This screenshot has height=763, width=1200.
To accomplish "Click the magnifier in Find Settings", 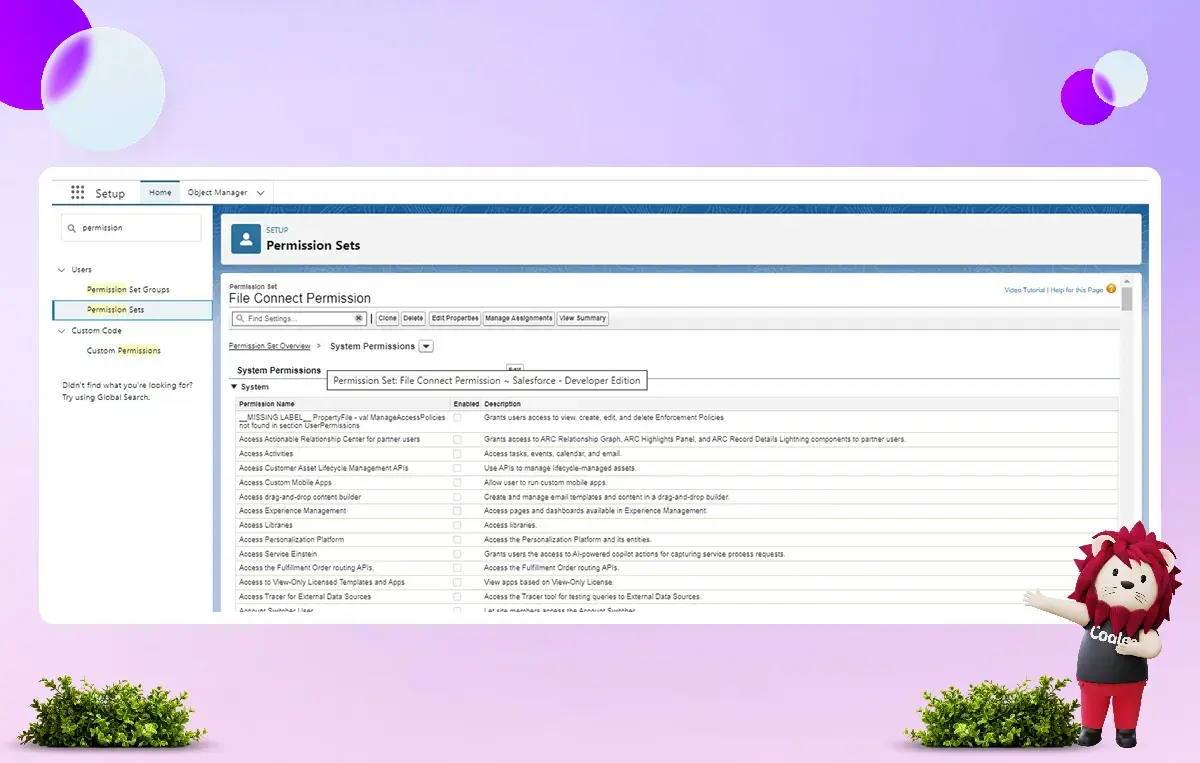I will tap(240, 318).
